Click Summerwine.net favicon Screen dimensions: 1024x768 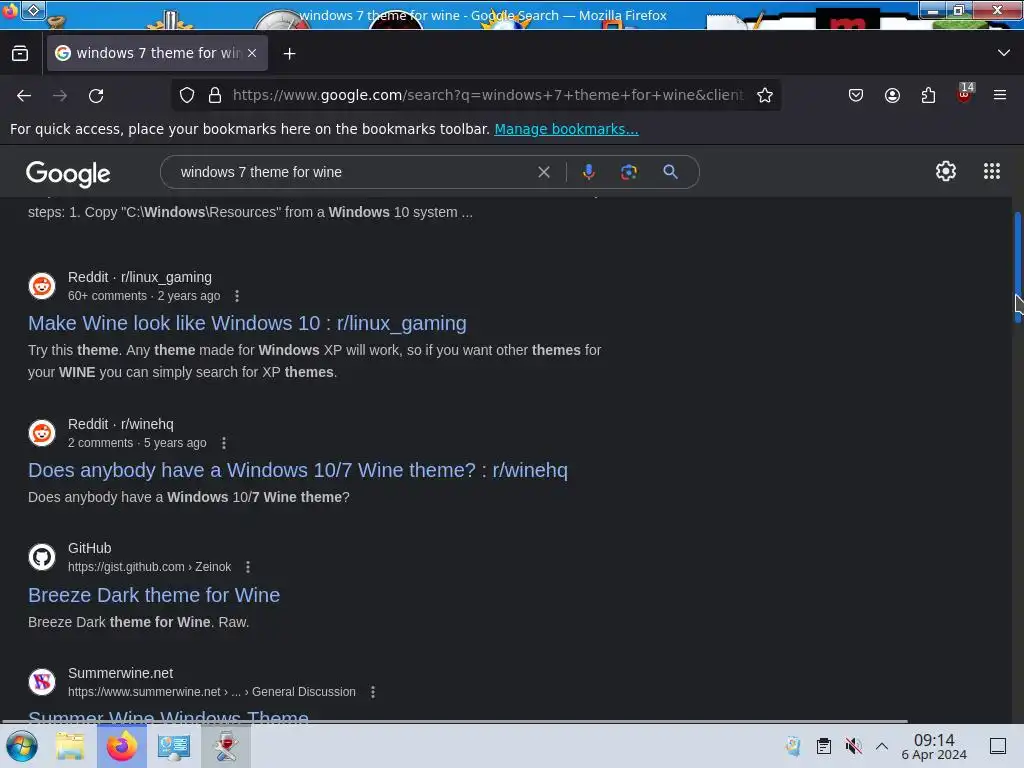click(x=42, y=682)
